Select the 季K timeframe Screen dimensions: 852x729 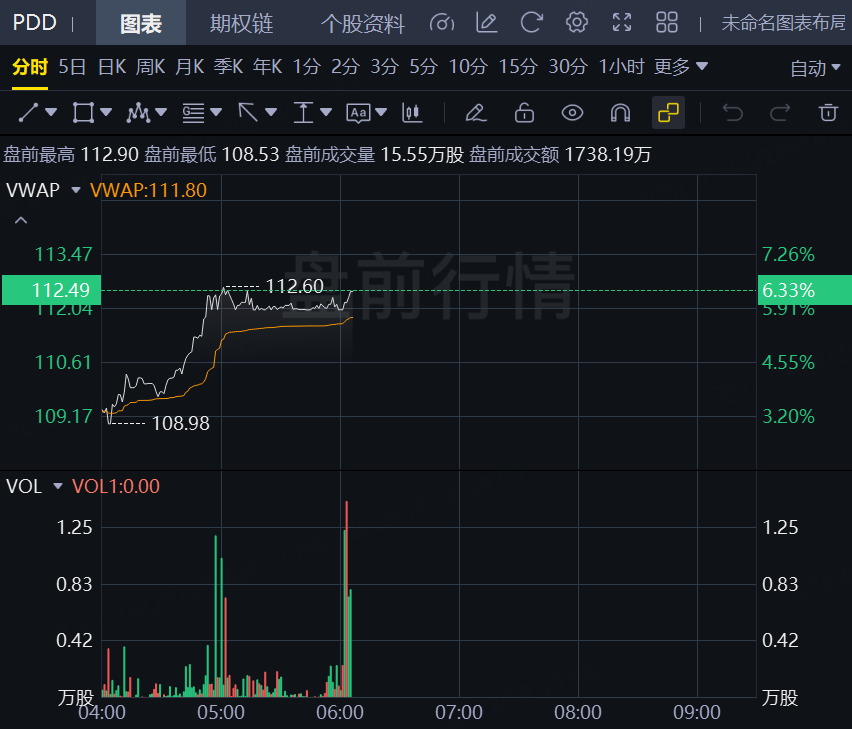click(228, 67)
